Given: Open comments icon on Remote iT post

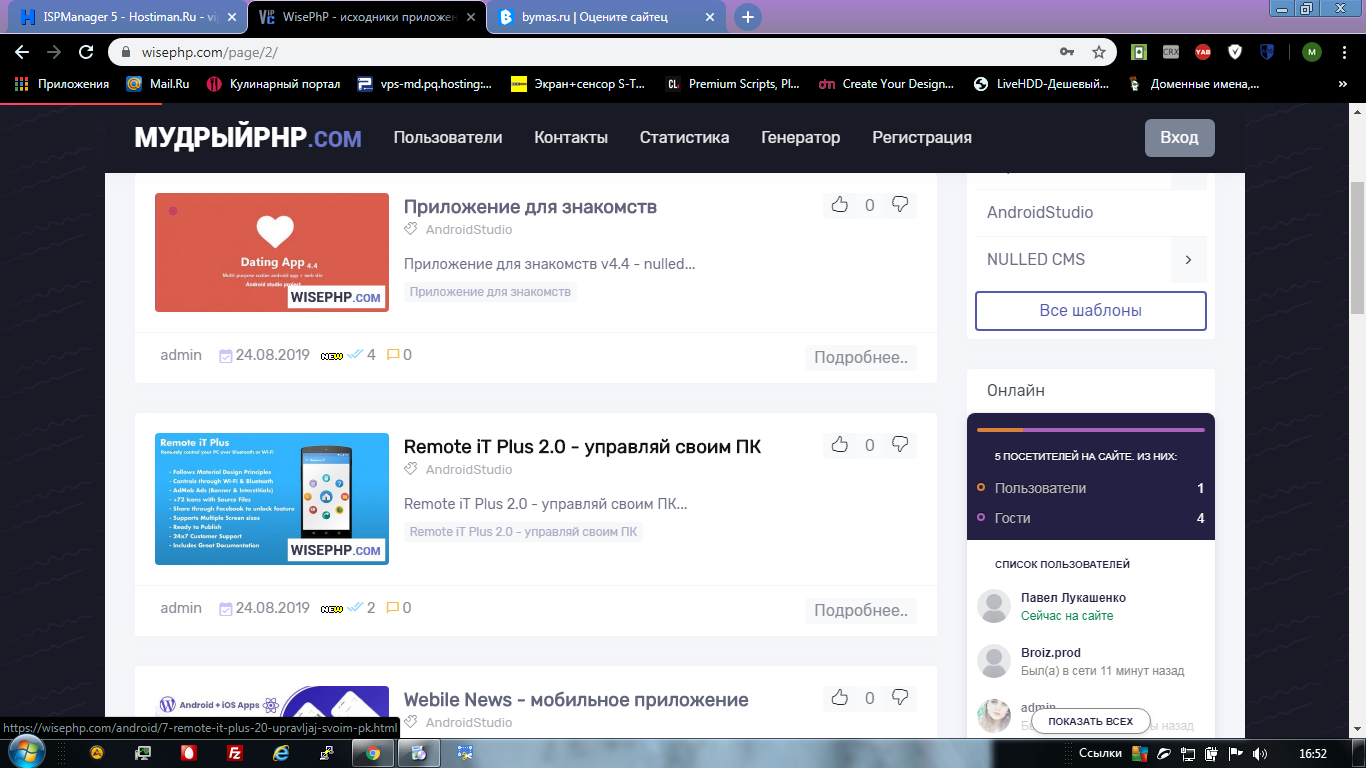Looking at the screenshot, I should click(393, 608).
